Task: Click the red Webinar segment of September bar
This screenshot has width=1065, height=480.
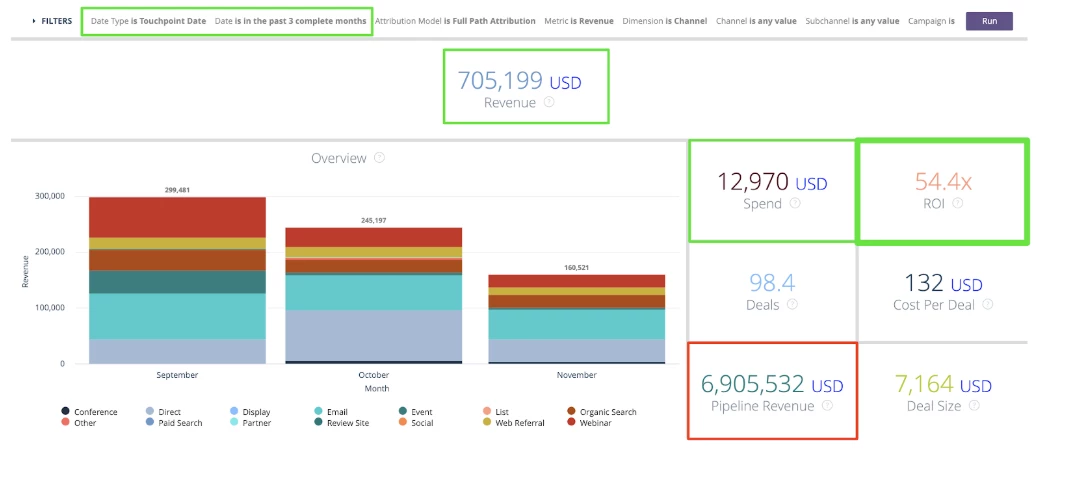Action: point(177,217)
